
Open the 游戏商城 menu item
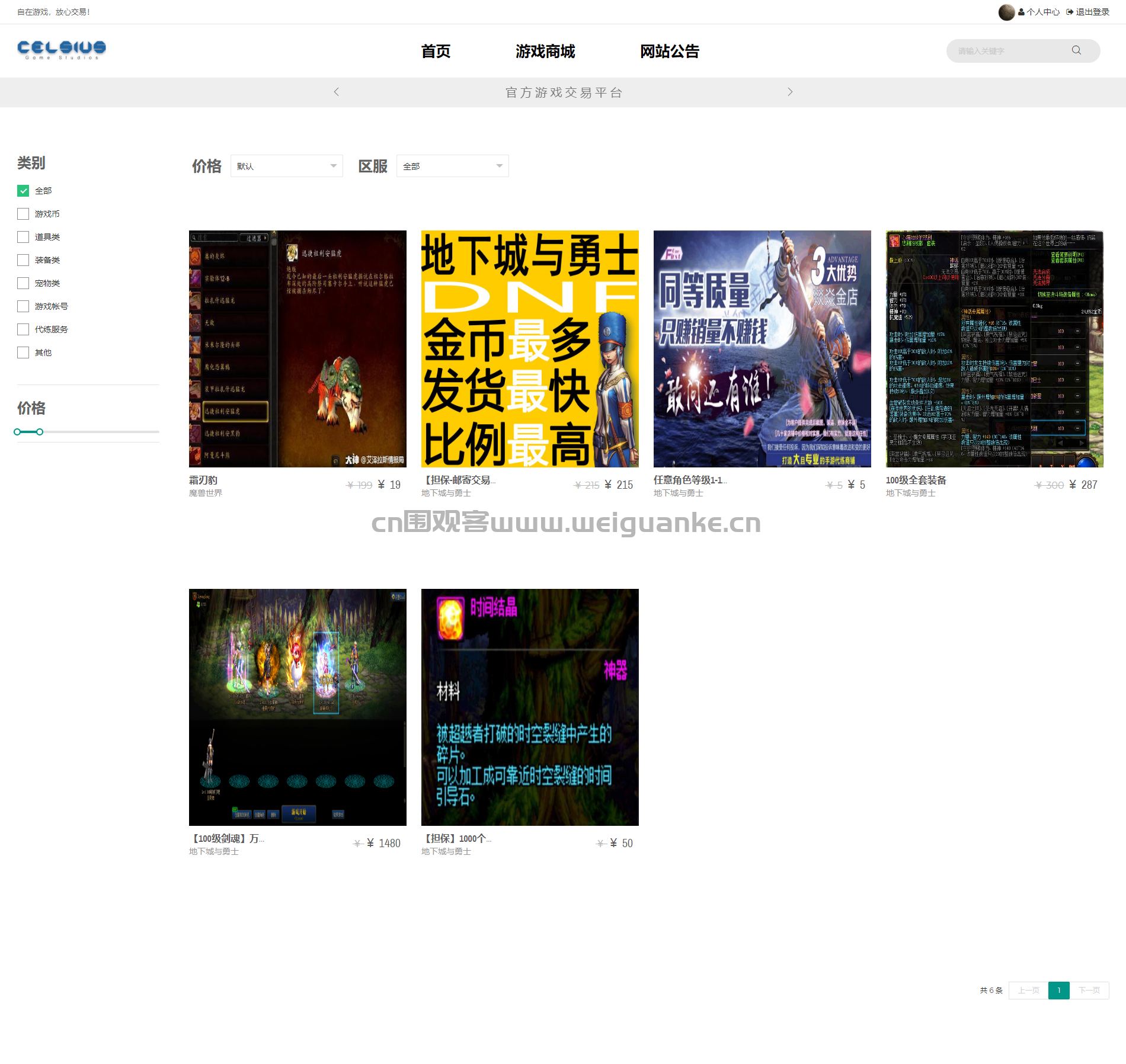(x=545, y=52)
